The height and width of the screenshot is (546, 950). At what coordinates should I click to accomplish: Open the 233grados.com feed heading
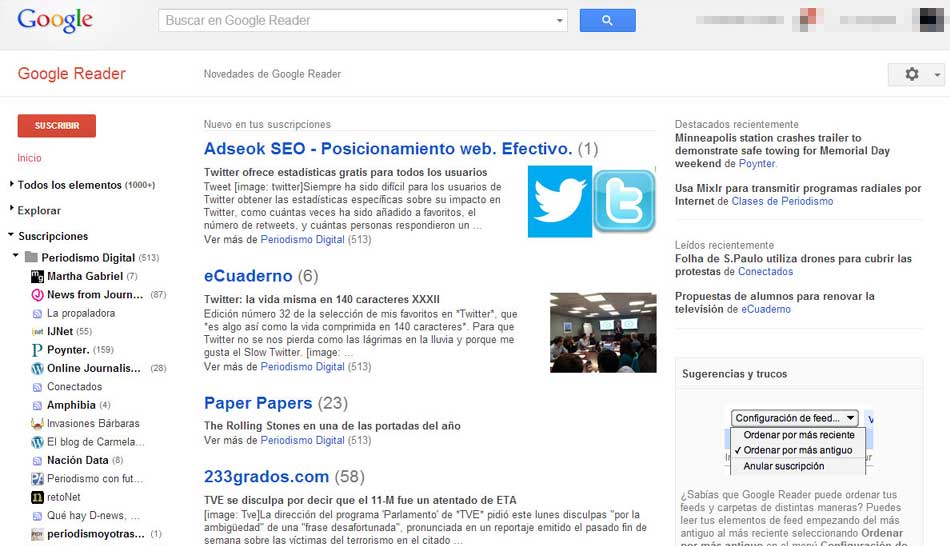pyautogui.click(x=267, y=477)
